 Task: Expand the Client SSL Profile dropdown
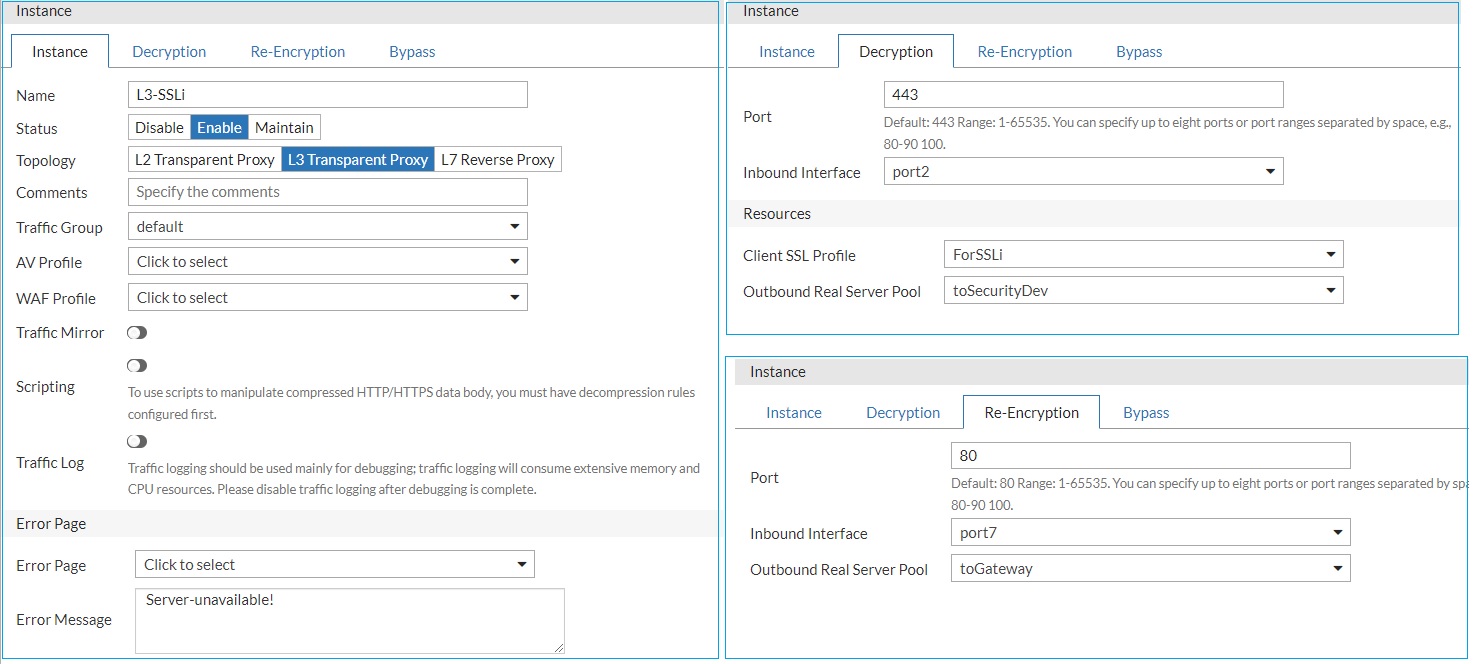tap(1143, 255)
